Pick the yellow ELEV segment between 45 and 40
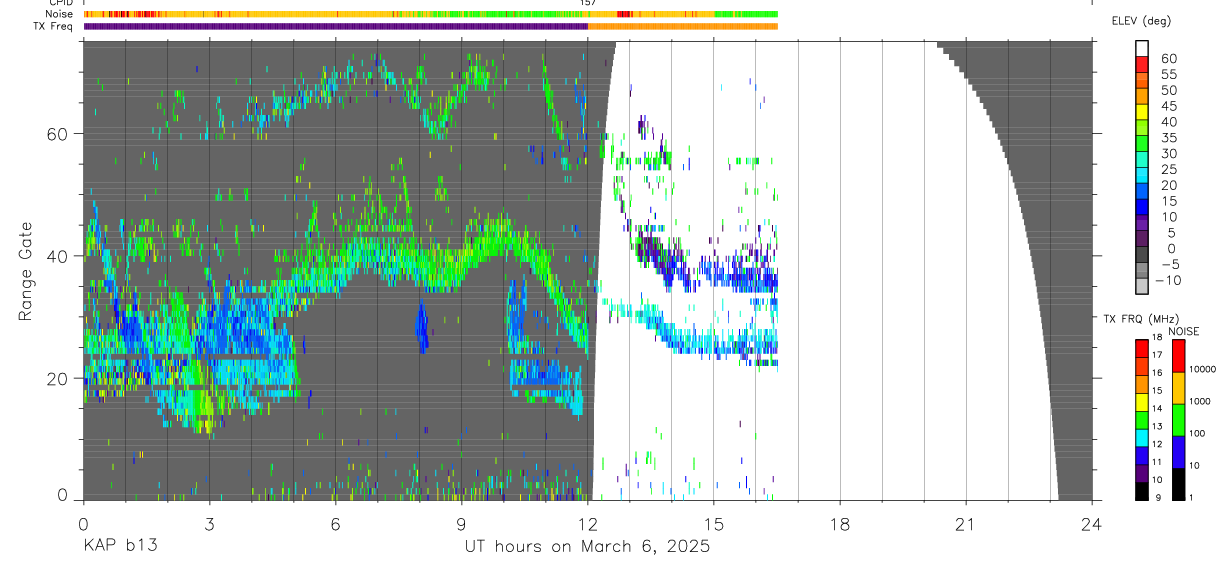1228x567 pixels. coord(1142,112)
